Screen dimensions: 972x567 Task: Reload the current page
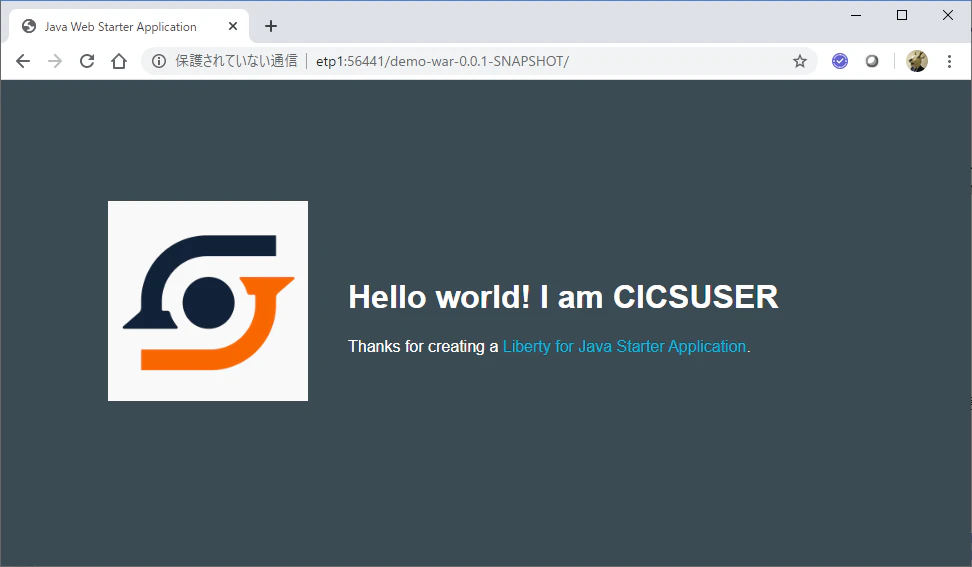point(87,61)
